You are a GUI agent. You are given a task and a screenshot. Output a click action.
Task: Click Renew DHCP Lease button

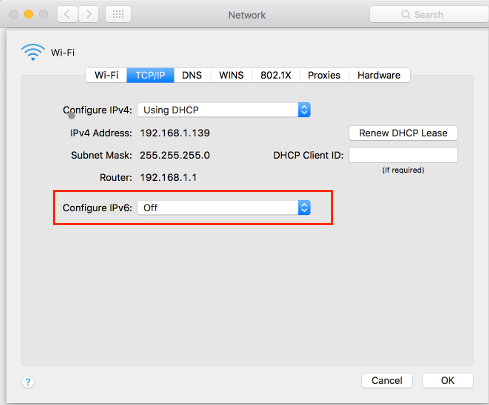tap(403, 133)
